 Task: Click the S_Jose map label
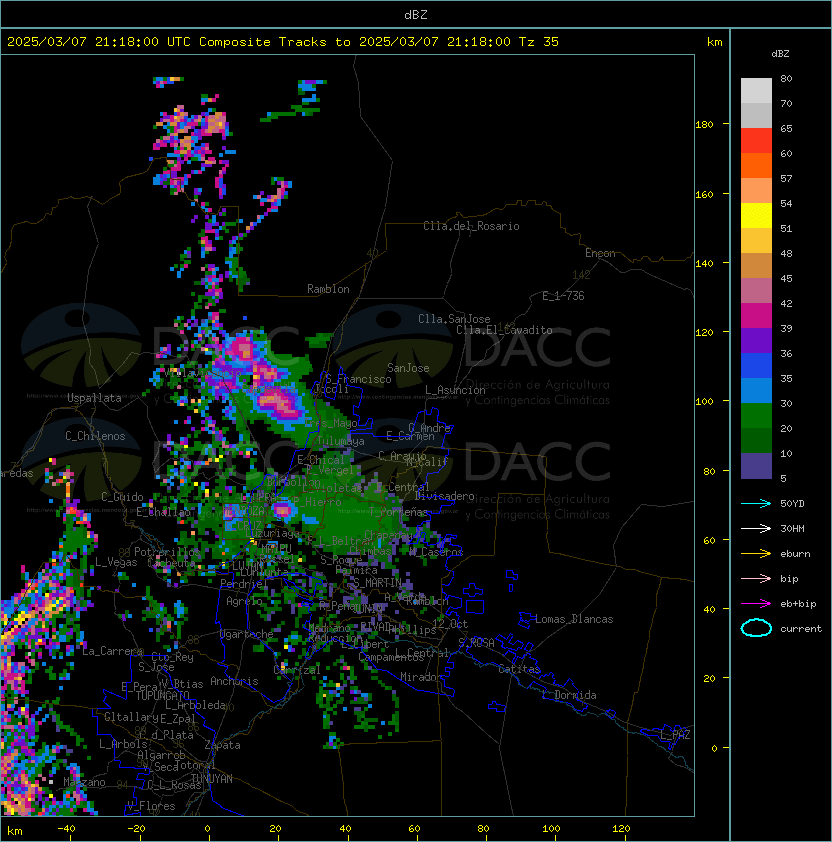(156, 667)
